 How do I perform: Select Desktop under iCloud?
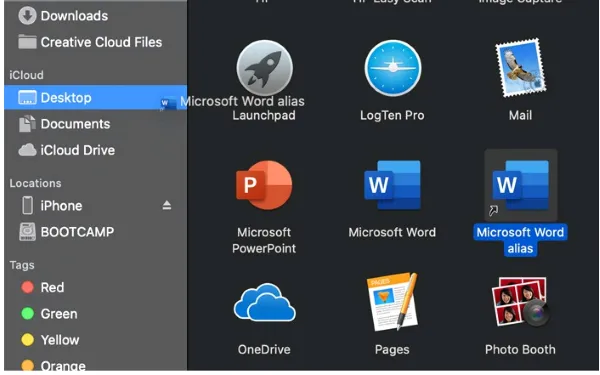[x=96, y=98]
